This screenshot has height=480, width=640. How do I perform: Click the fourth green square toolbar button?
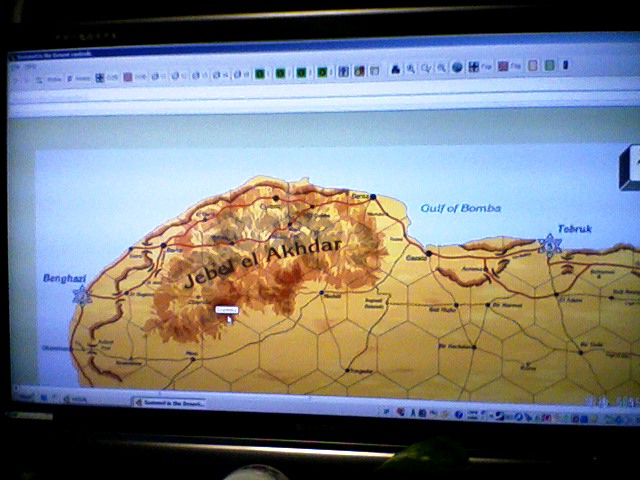[322, 73]
